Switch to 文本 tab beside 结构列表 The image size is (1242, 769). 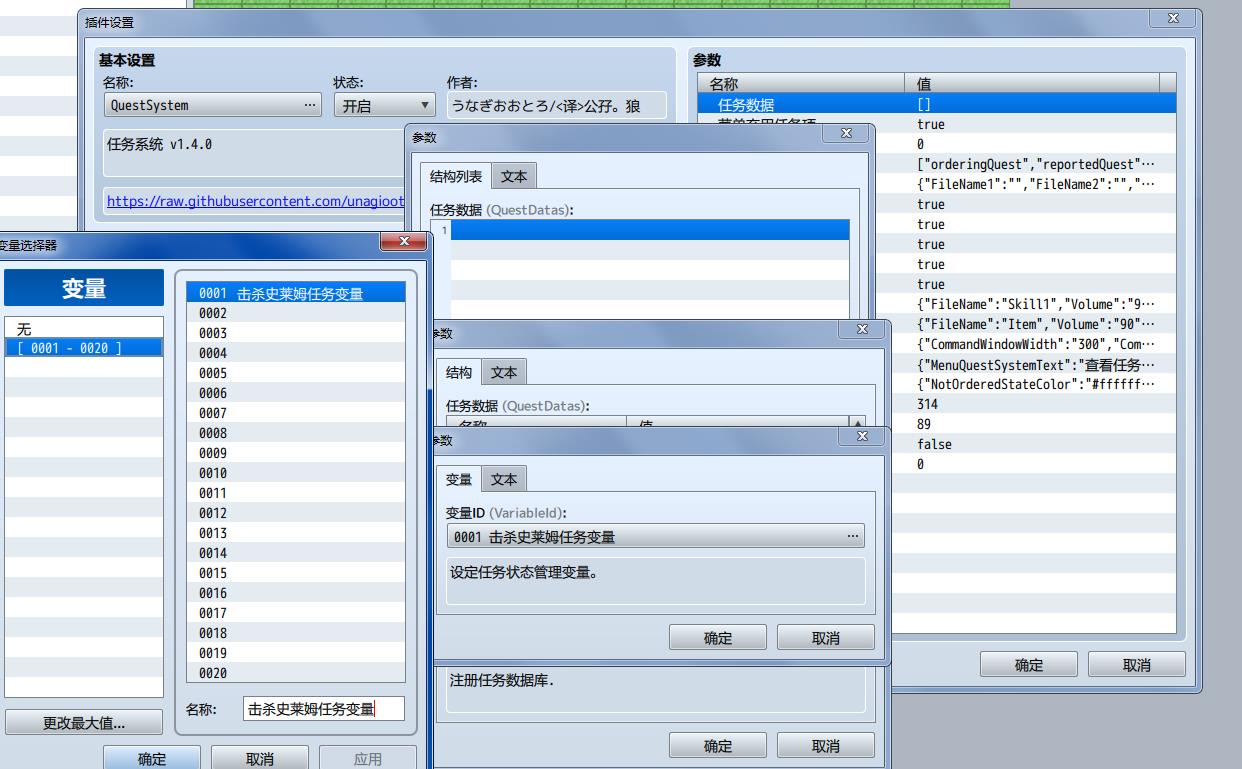click(x=514, y=176)
